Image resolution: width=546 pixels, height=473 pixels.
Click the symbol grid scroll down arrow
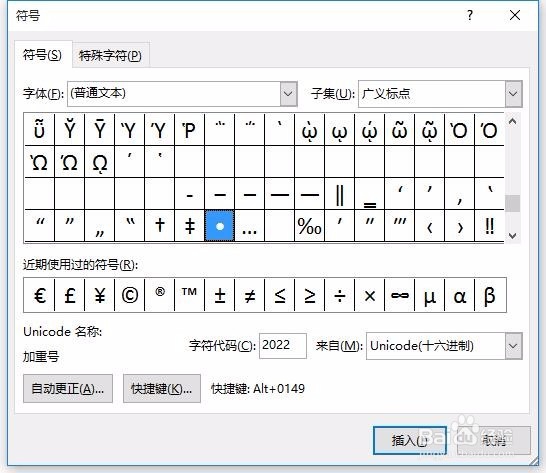tap(512, 235)
